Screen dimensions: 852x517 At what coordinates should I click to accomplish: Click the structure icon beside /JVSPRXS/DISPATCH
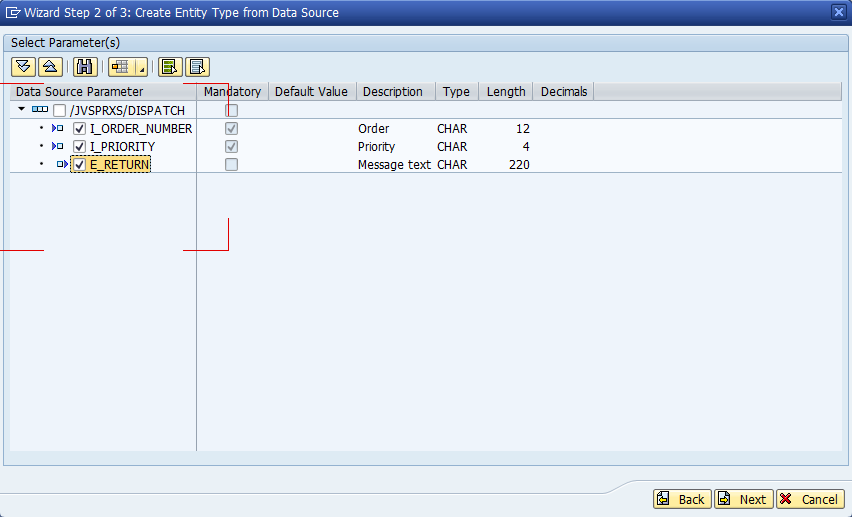click(40, 110)
